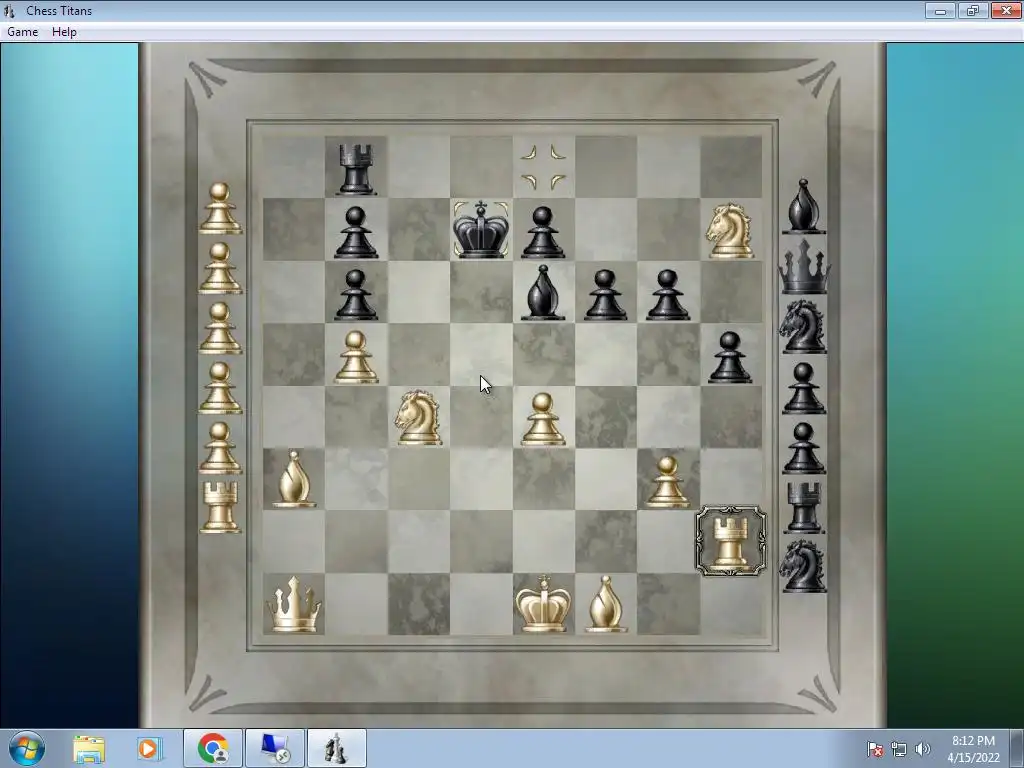Move the selected rook to h4

tap(731, 417)
